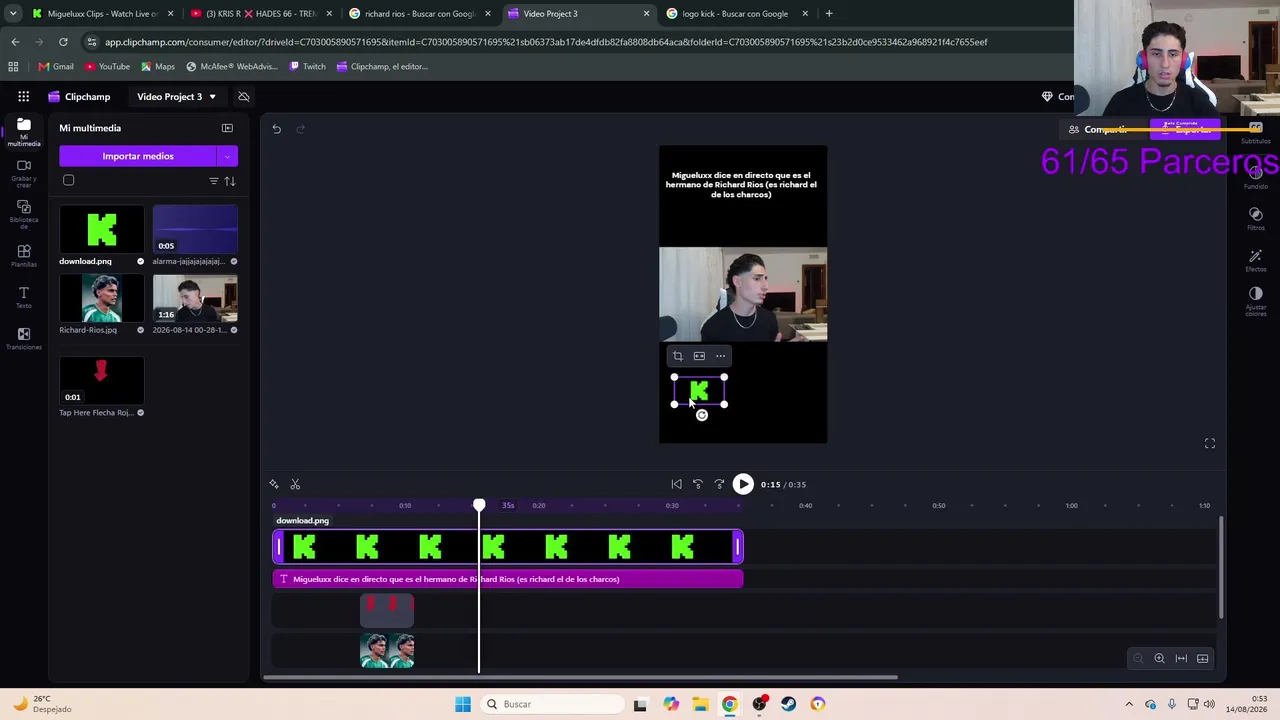1280x720 pixels.
Task: Click the Importar medios button
Action: [138, 156]
